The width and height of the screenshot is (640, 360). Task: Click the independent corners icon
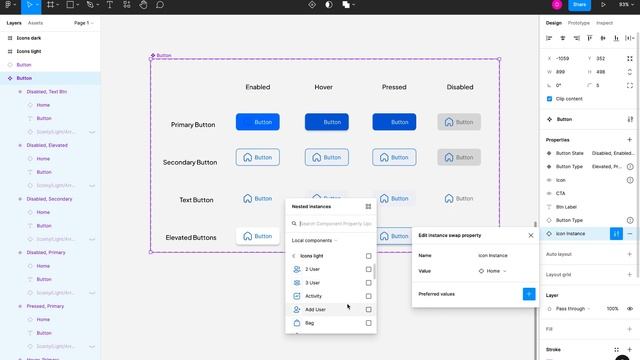(630, 85)
